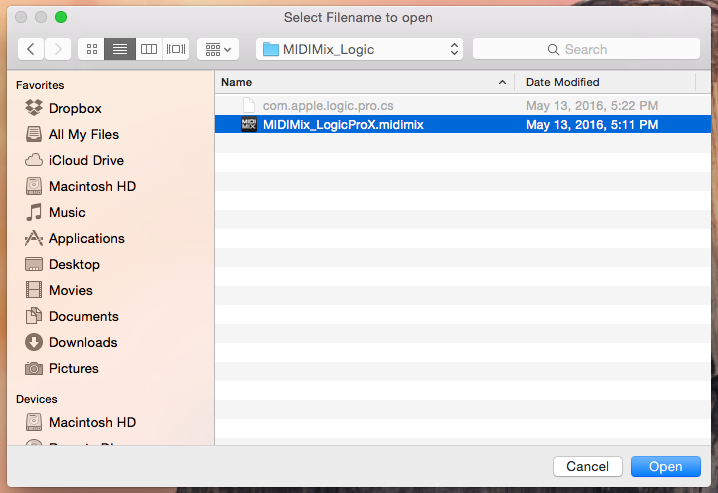Click the blank document icon of com.apple.logic.pro.cs
The width and height of the screenshot is (718, 493).
249,106
